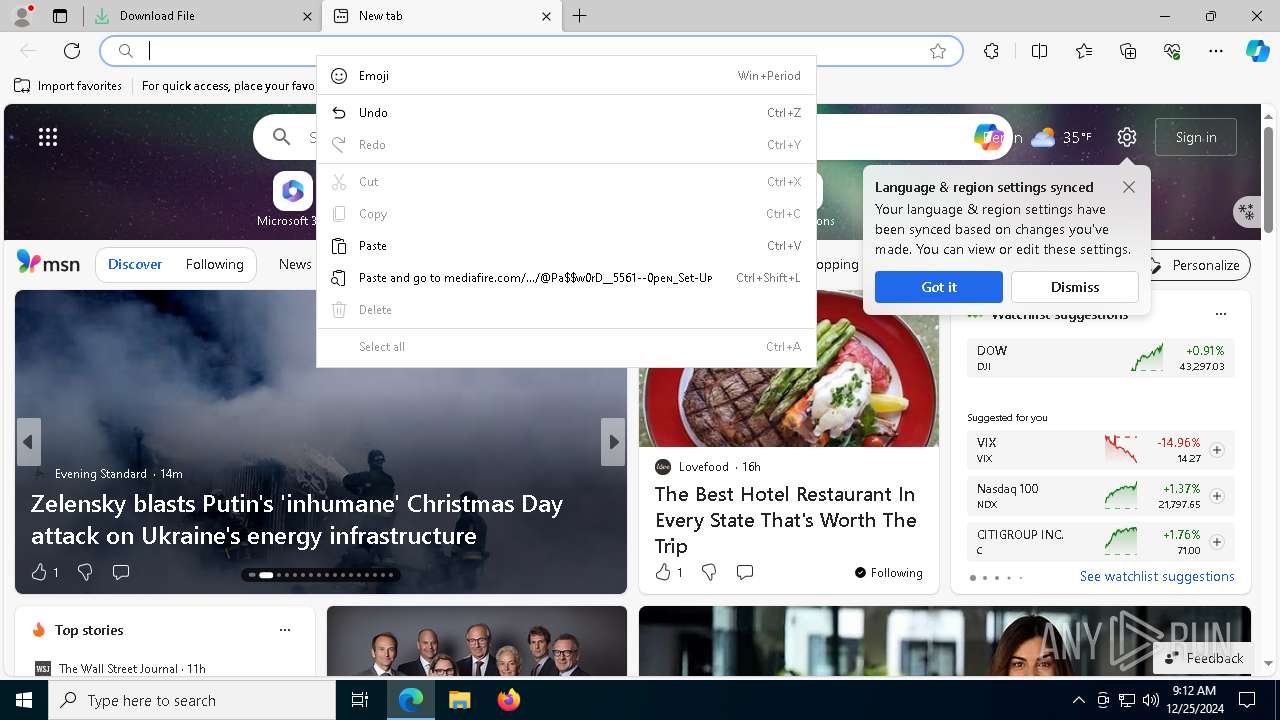Open the Collections icon
This screenshot has width=1280, height=720.
tap(1128, 51)
